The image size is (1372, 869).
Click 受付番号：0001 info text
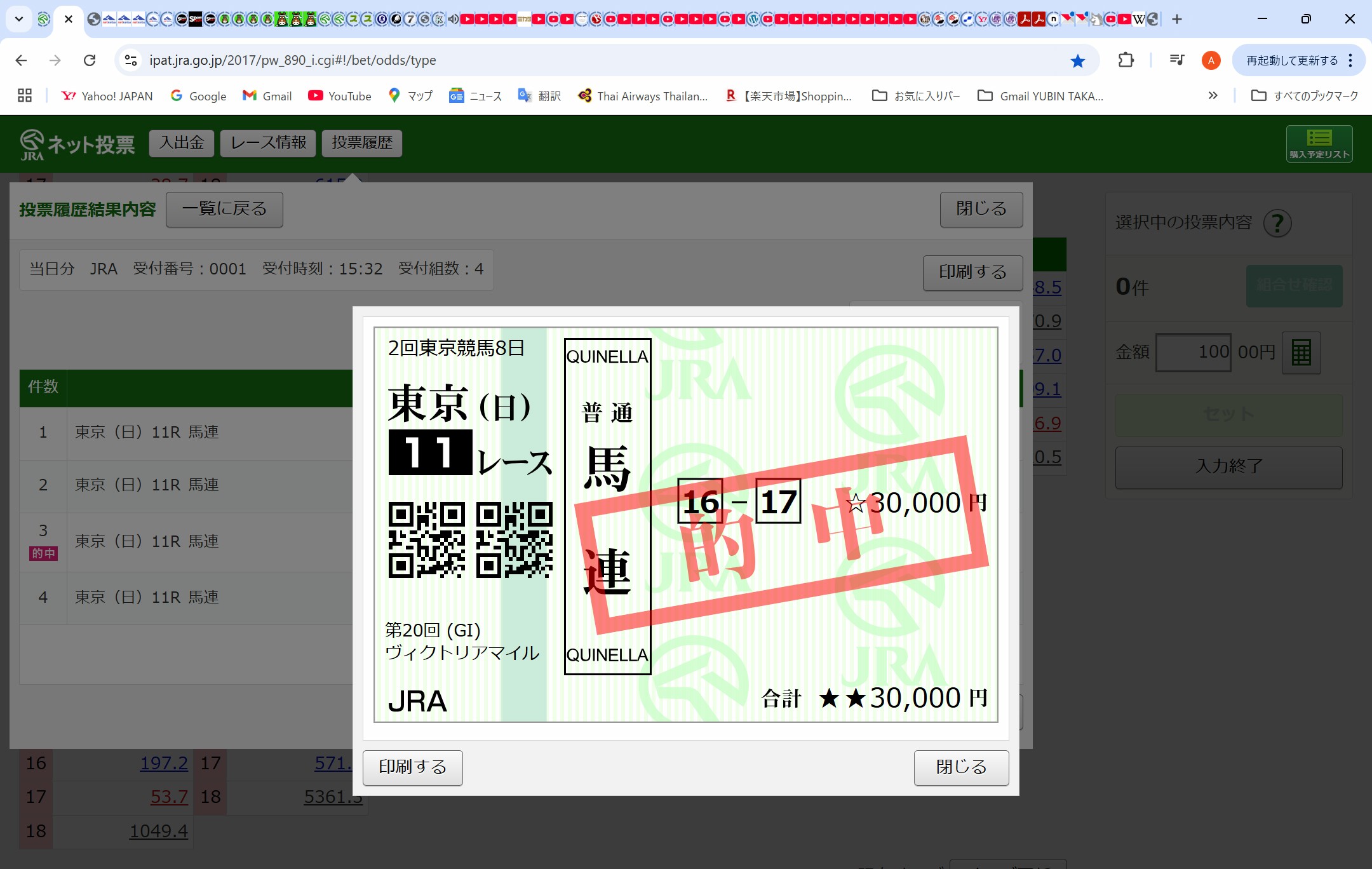point(189,269)
